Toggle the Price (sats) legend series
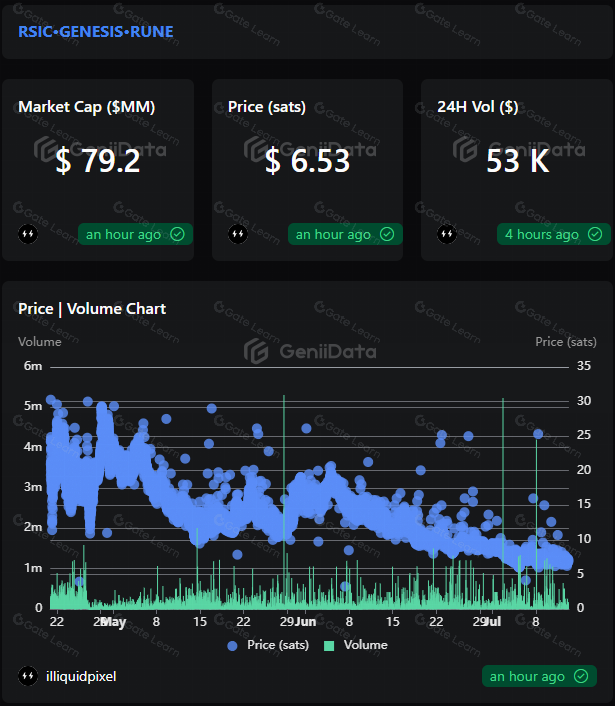The width and height of the screenshot is (615, 706). [268, 645]
